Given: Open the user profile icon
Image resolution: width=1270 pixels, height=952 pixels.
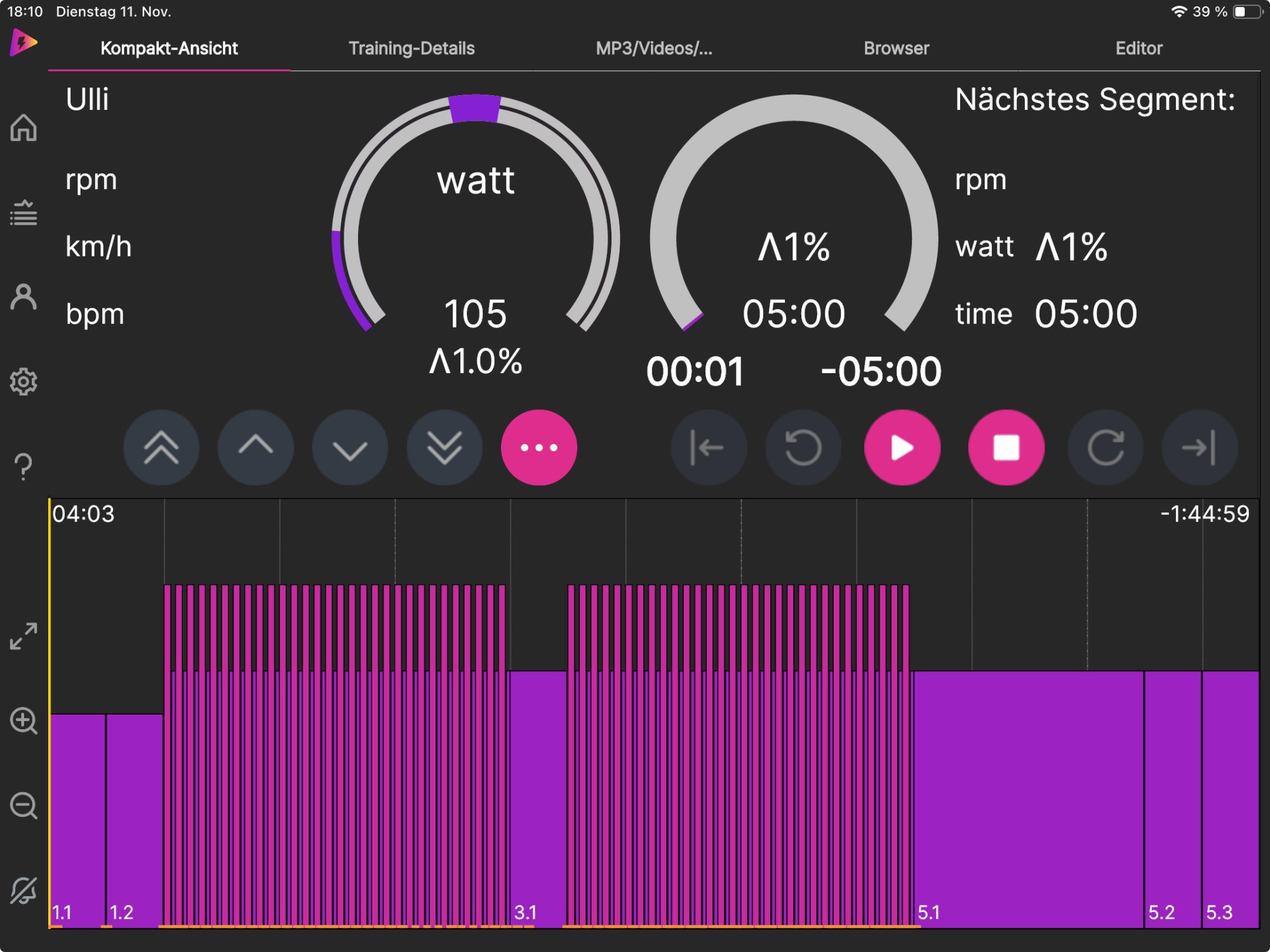Looking at the screenshot, I should click(23, 297).
